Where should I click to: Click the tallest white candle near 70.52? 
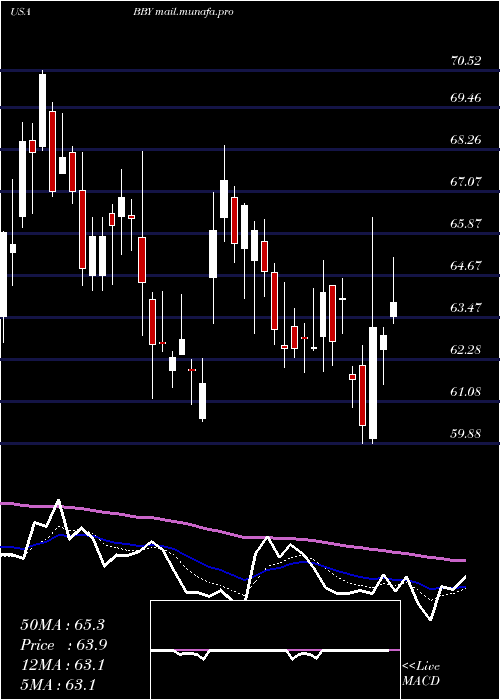tap(42, 110)
